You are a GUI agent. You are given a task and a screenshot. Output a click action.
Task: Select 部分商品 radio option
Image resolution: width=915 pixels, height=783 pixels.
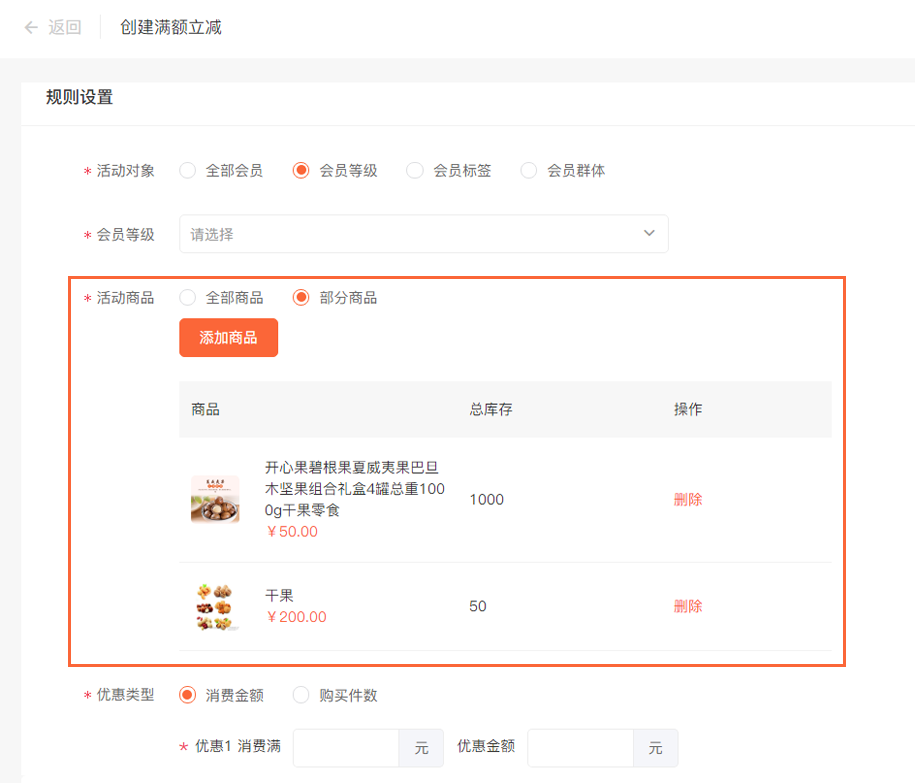[x=301, y=298]
